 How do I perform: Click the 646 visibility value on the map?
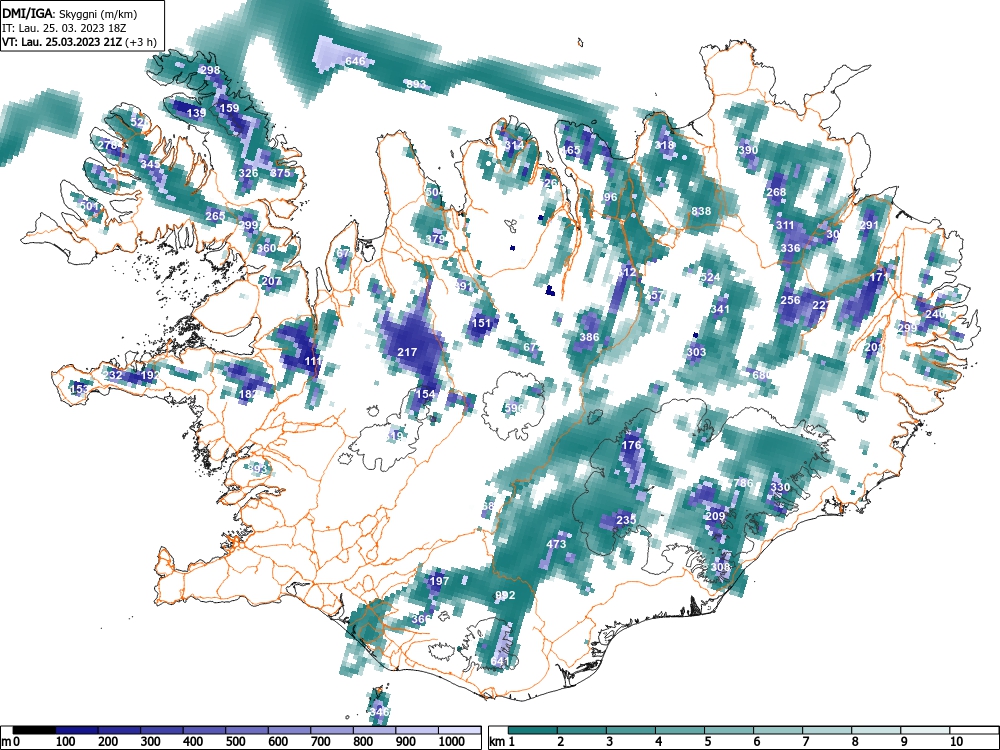(x=355, y=61)
